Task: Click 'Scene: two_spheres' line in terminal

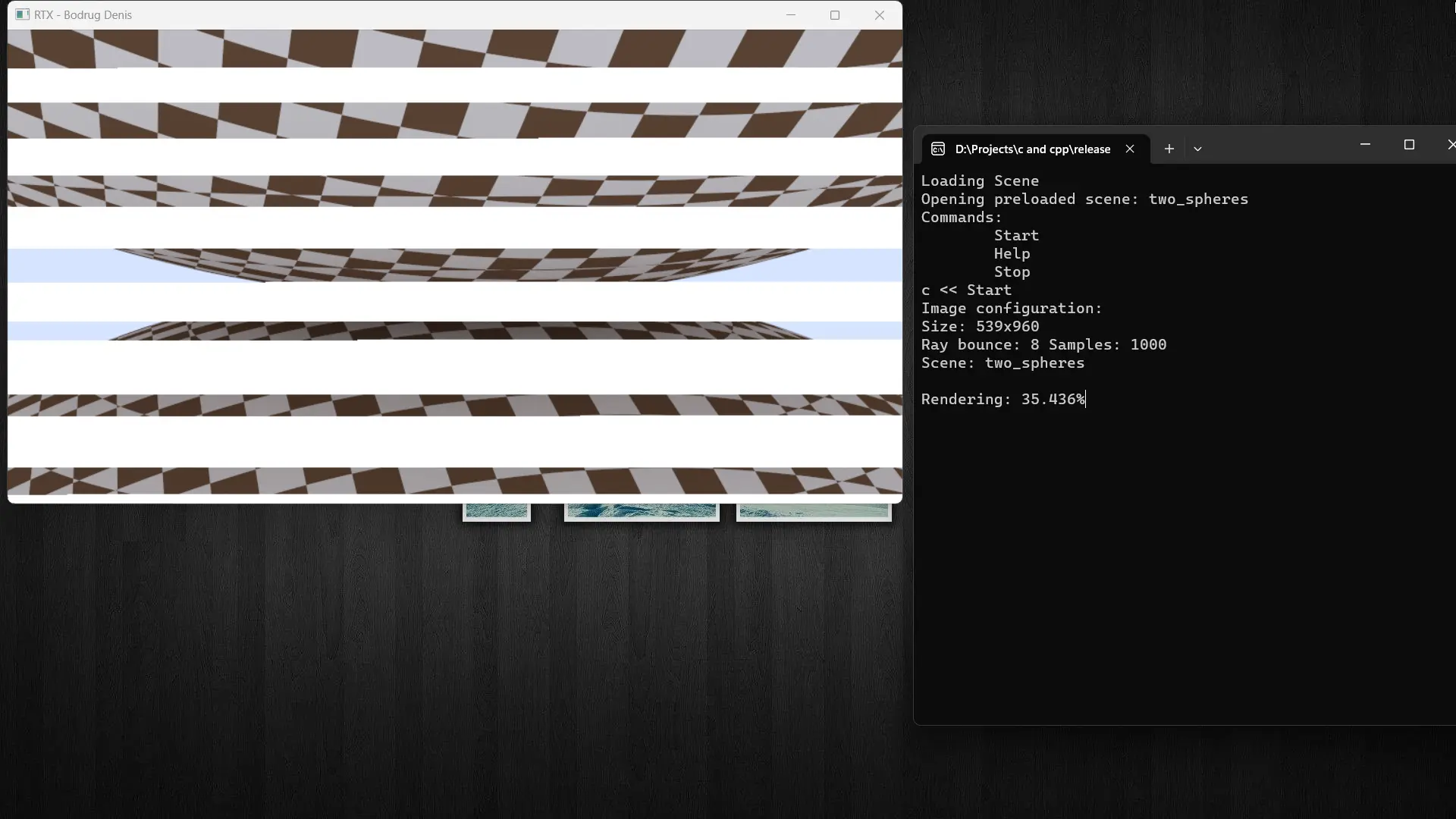Action: point(1003,362)
